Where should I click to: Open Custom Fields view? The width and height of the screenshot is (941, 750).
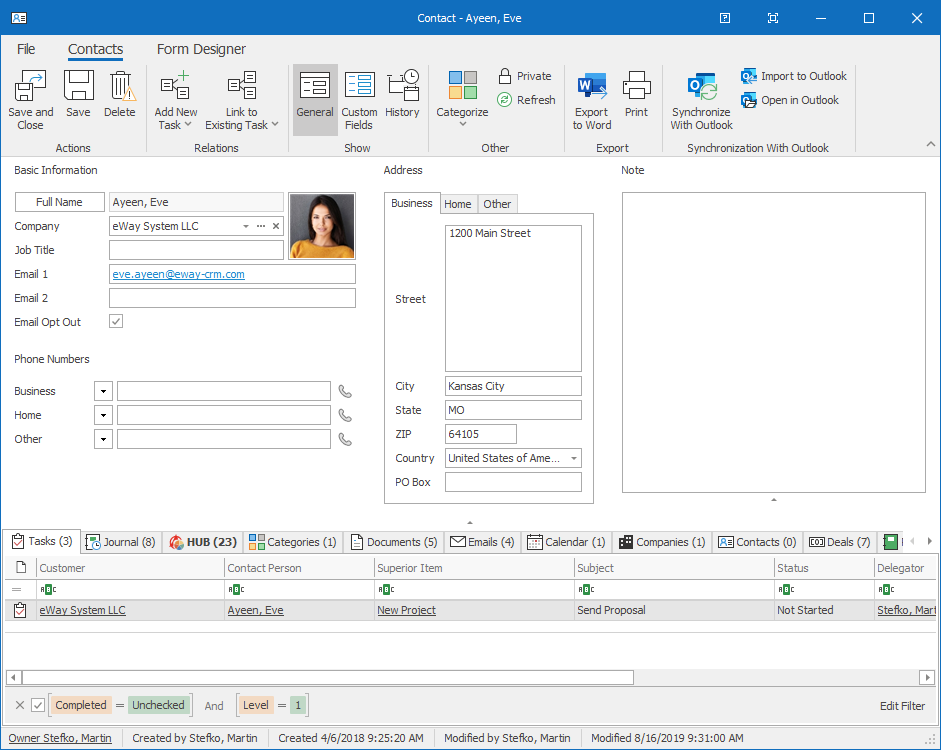(x=359, y=98)
